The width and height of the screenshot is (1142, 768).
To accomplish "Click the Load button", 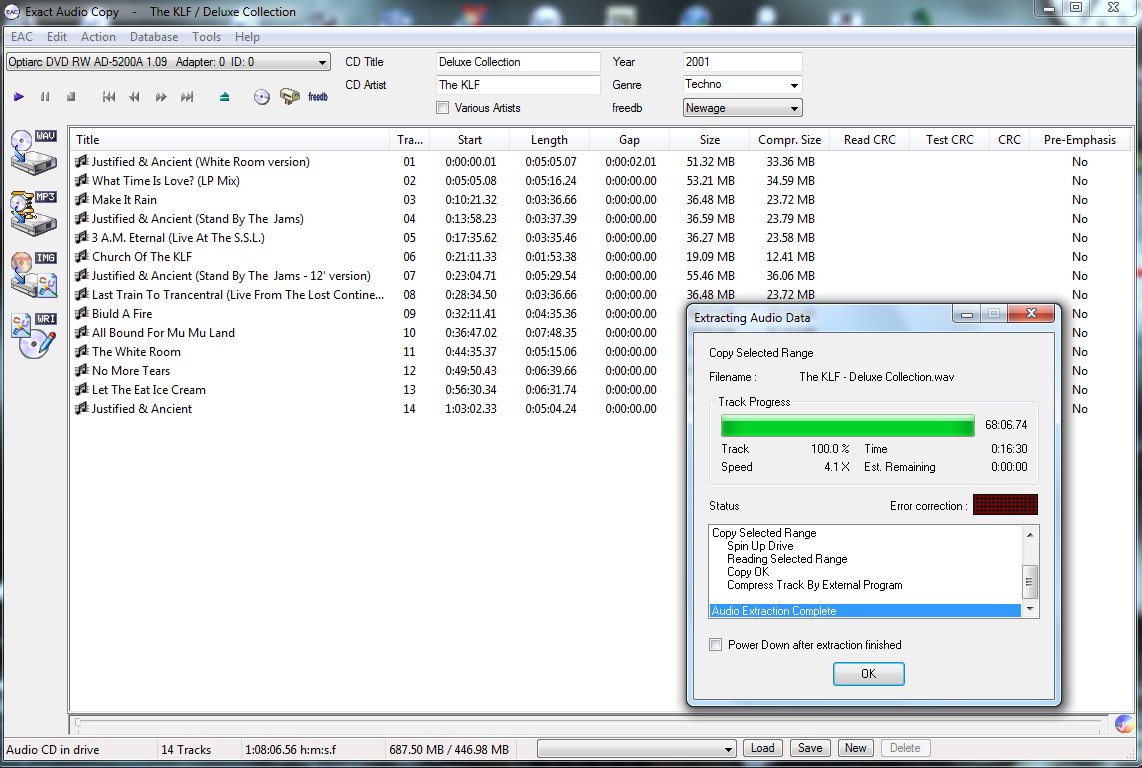I will tap(763, 748).
